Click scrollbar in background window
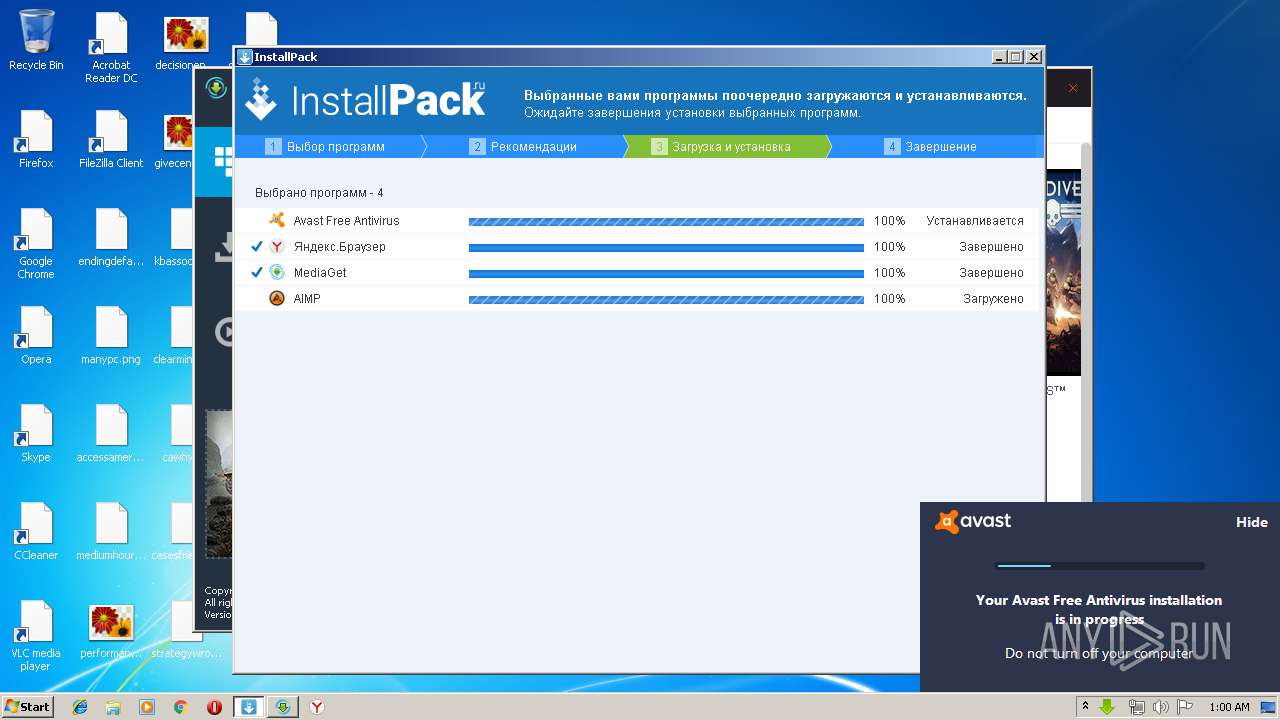 tap(1086, 320)
